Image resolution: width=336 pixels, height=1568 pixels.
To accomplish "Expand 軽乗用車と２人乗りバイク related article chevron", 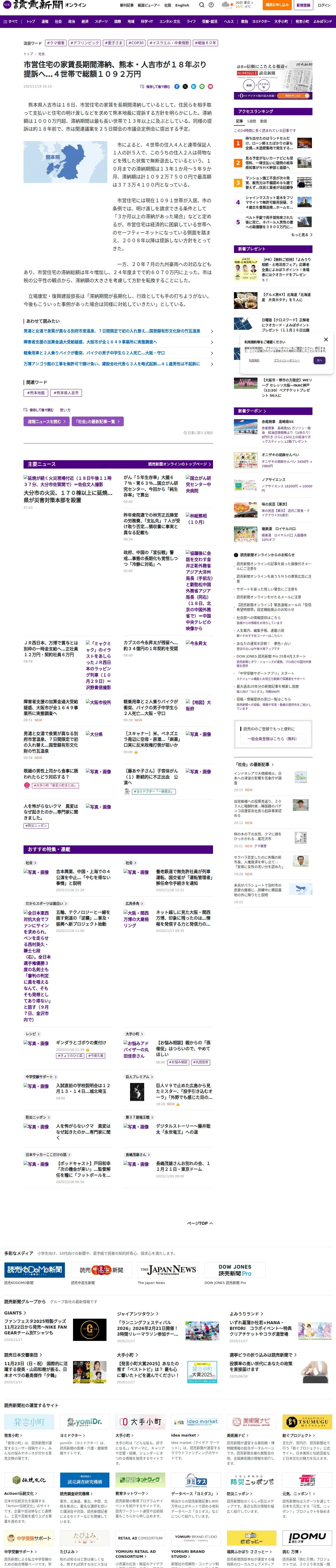I will [212, 353].
